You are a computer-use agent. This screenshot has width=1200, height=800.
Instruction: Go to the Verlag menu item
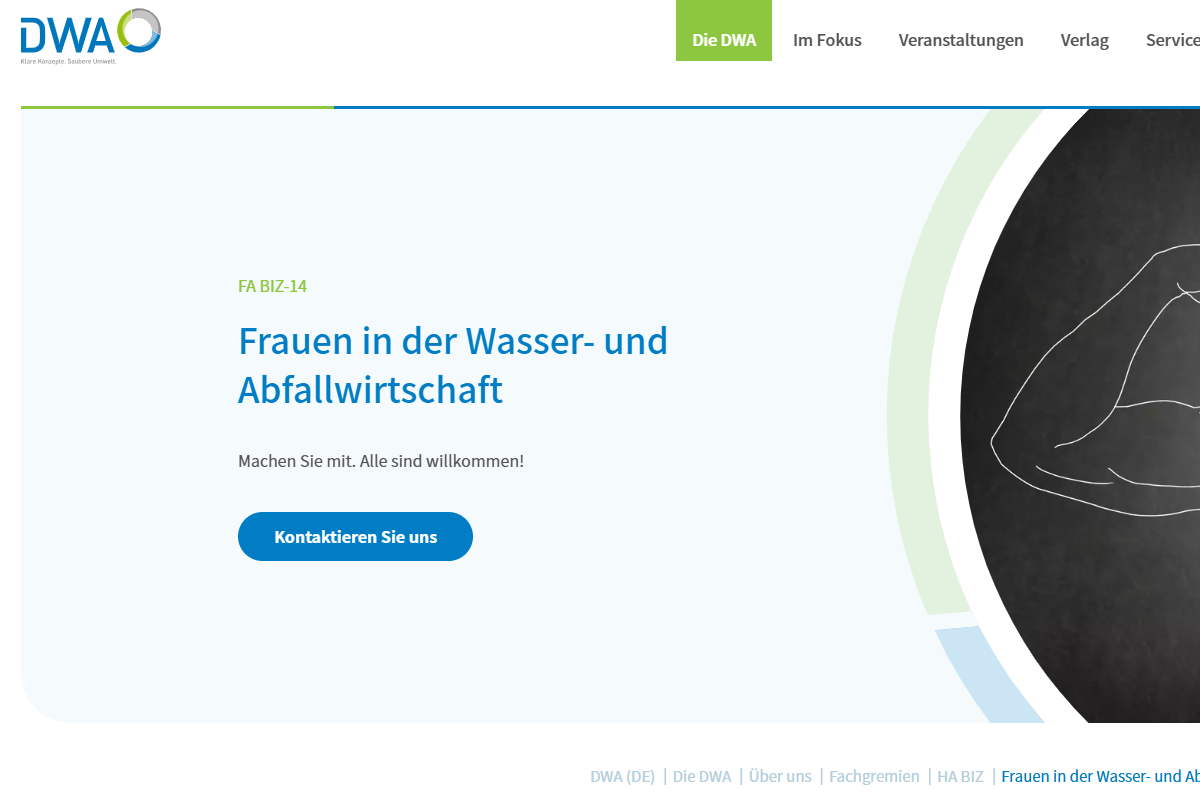click(x=1084, y=40)
